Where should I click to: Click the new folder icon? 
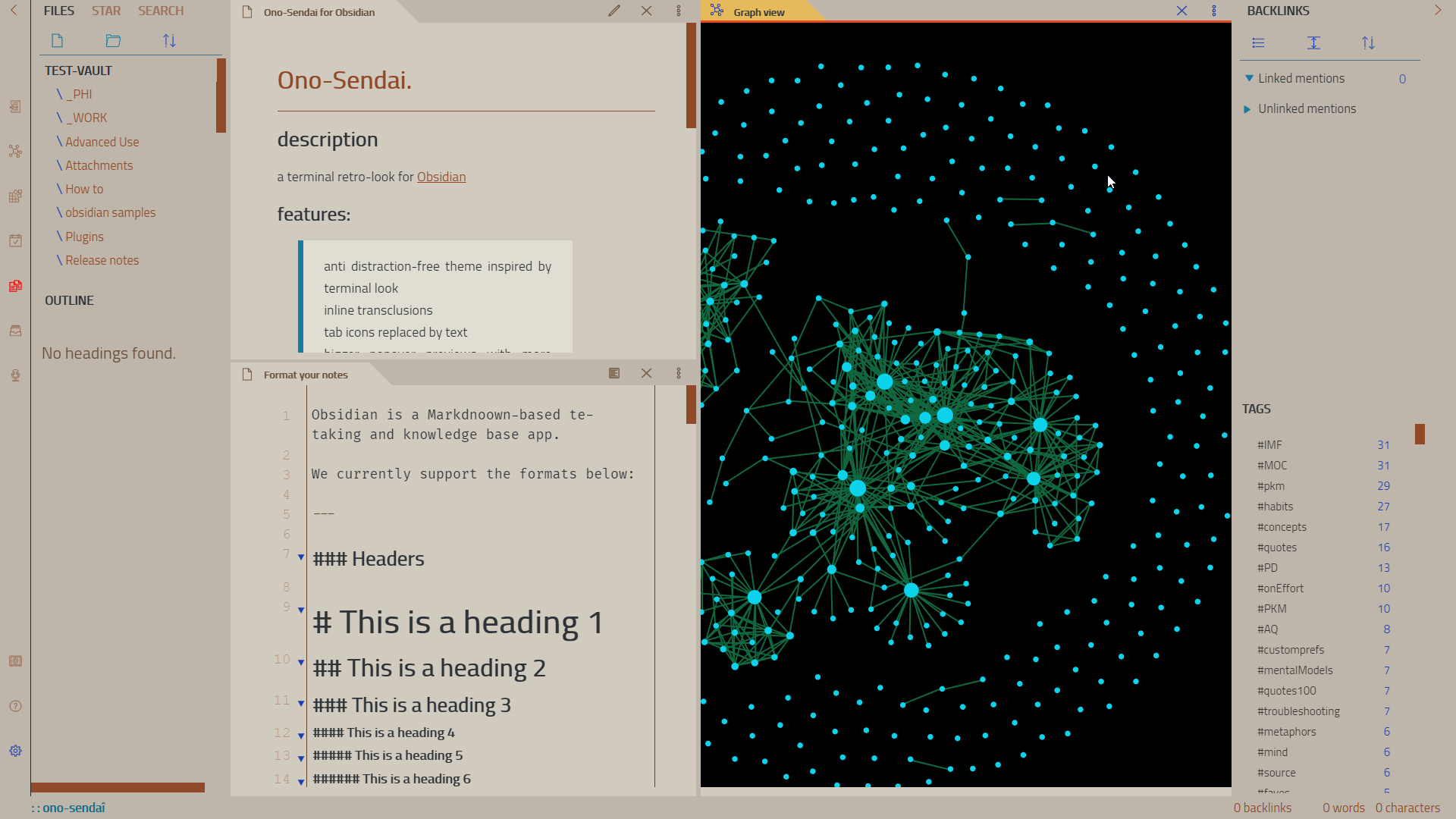113,41
